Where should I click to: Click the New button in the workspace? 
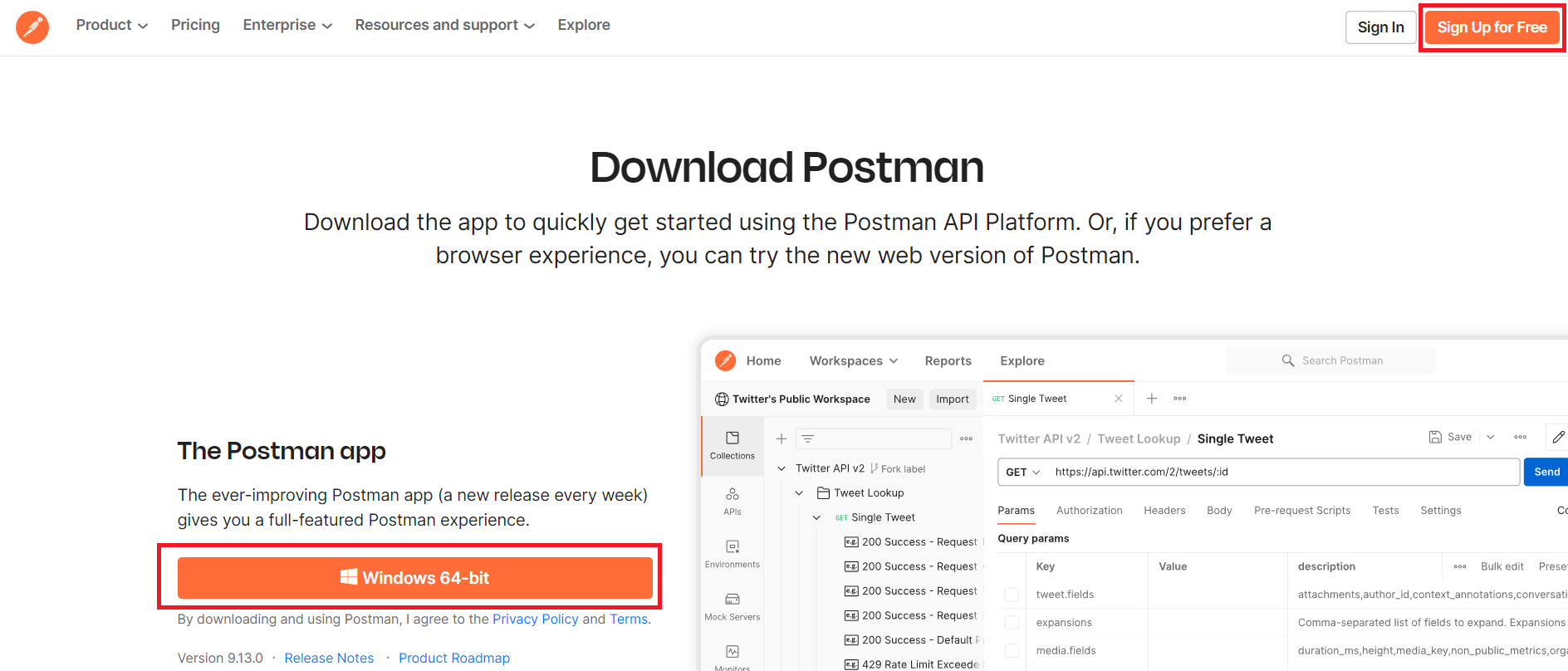click(x=904, y=399)
